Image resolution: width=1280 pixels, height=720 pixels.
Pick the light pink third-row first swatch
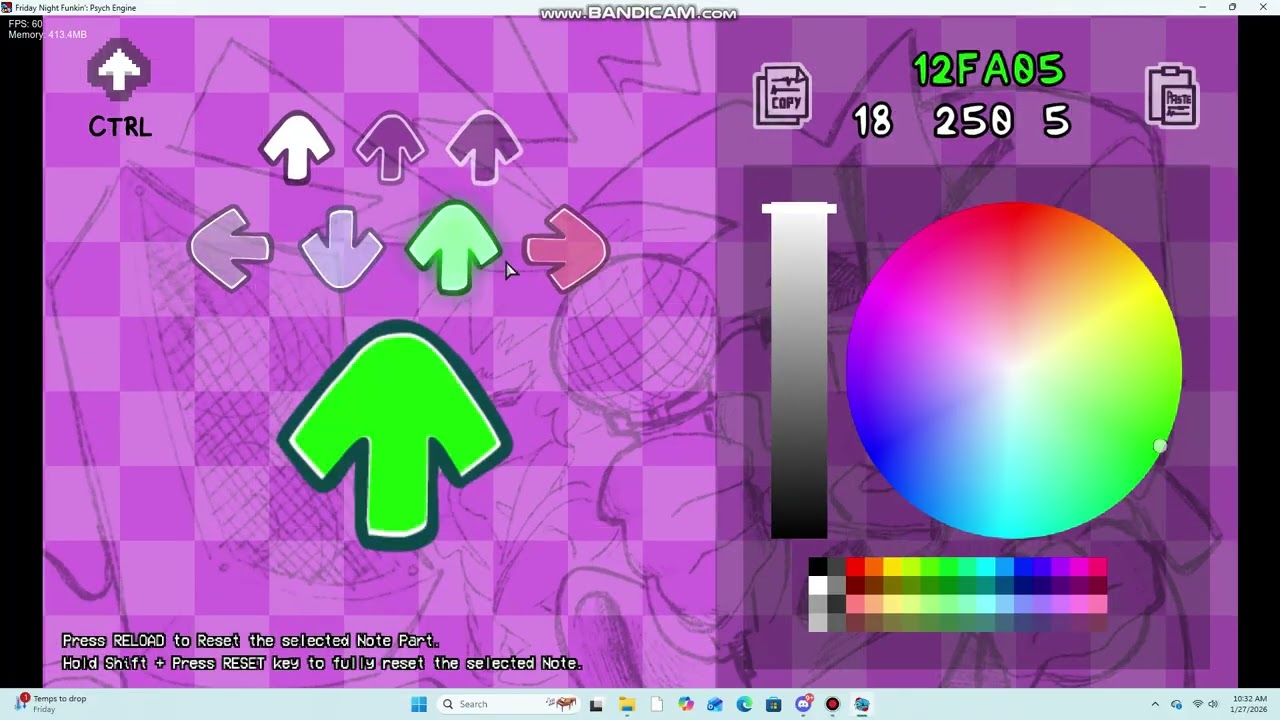tap(855, 604)
